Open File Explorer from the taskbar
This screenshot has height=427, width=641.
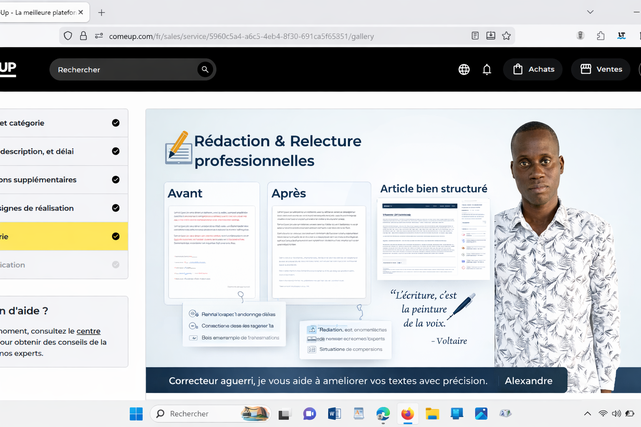(432, 414)
